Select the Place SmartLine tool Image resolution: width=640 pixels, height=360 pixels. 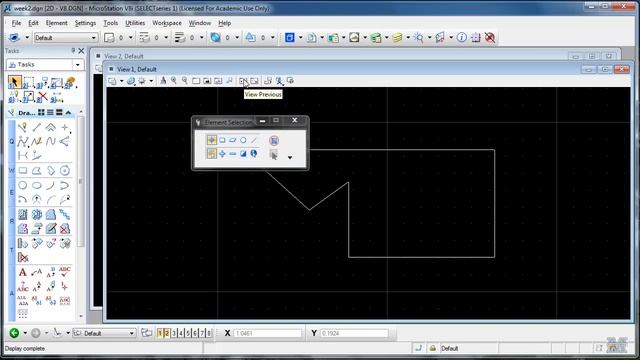click(x=23, y=127)
